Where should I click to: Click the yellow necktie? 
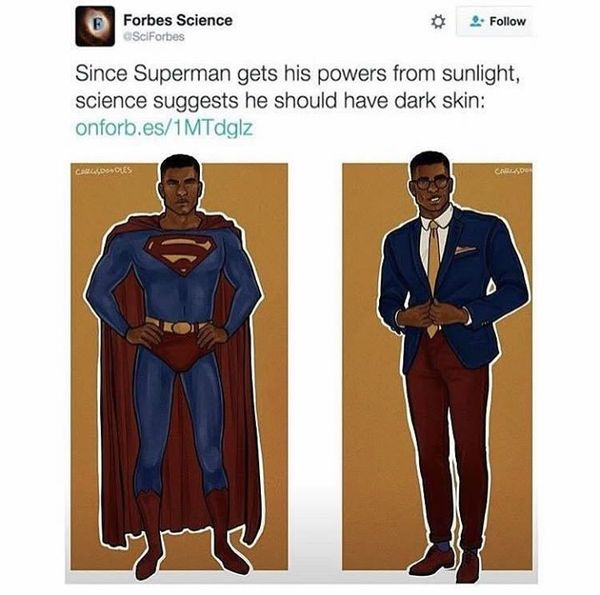(433, 277)
